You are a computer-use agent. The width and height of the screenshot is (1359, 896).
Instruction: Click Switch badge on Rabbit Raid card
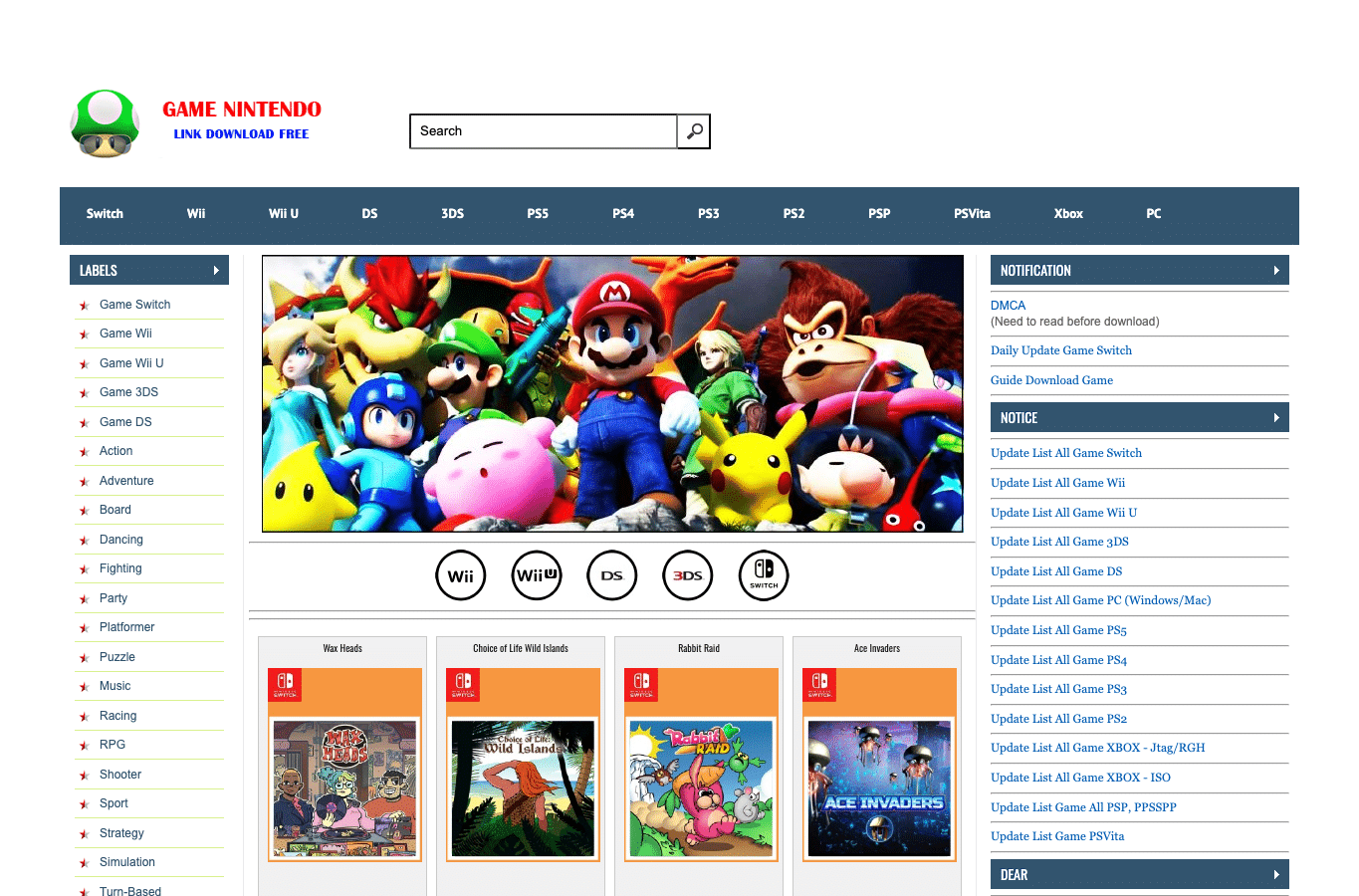pyautogui.click(x=641, y=685)
